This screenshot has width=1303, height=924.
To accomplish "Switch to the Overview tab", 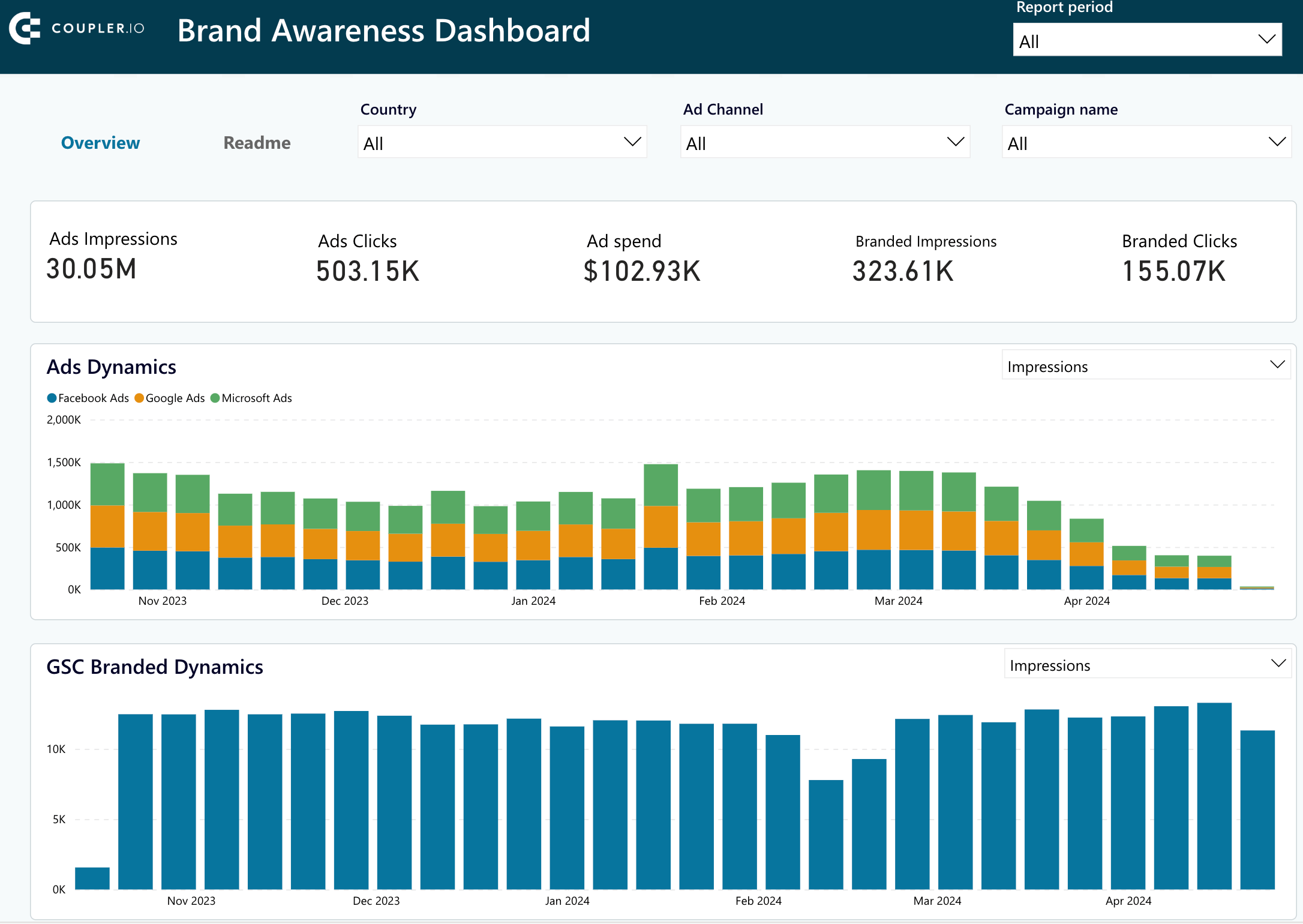I will coord(100,143).
